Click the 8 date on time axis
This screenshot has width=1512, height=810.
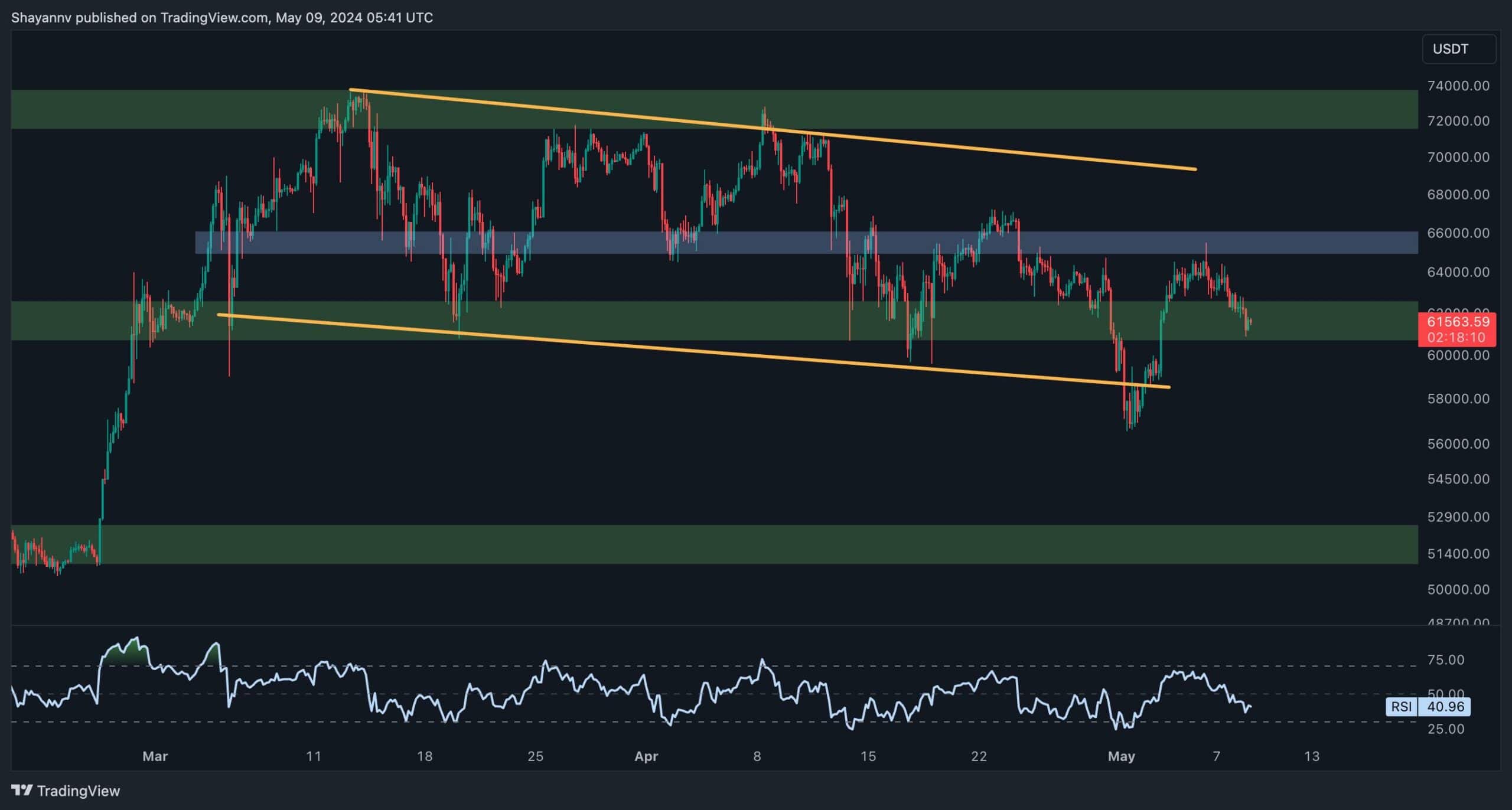coord(757,756)
